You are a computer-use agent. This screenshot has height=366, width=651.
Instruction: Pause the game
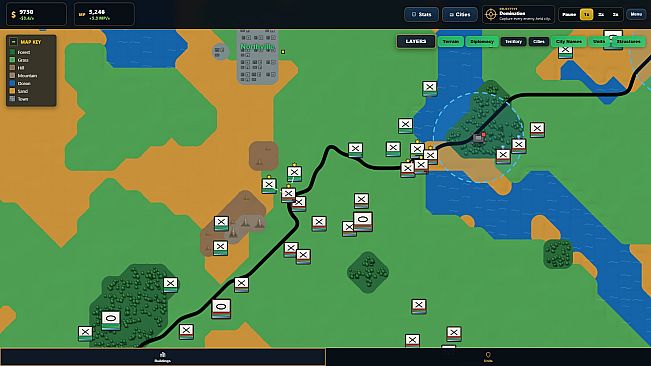(x=569, y=14)
